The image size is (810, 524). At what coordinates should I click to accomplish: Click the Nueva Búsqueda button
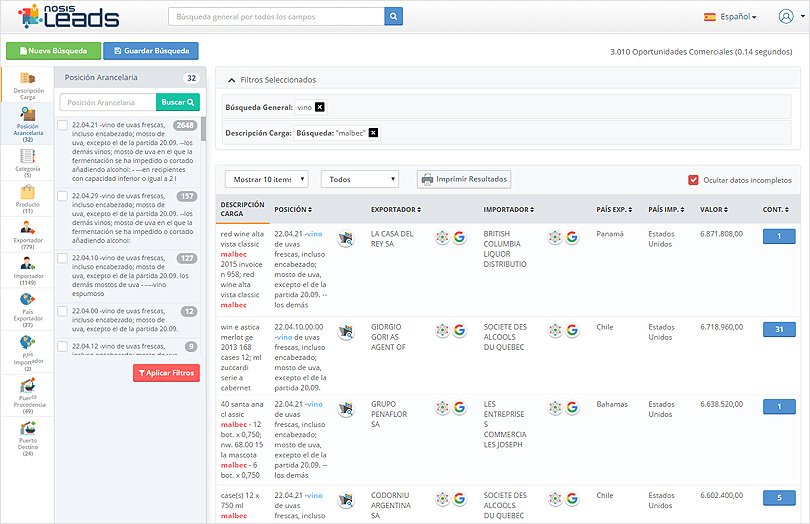[54, 51]
